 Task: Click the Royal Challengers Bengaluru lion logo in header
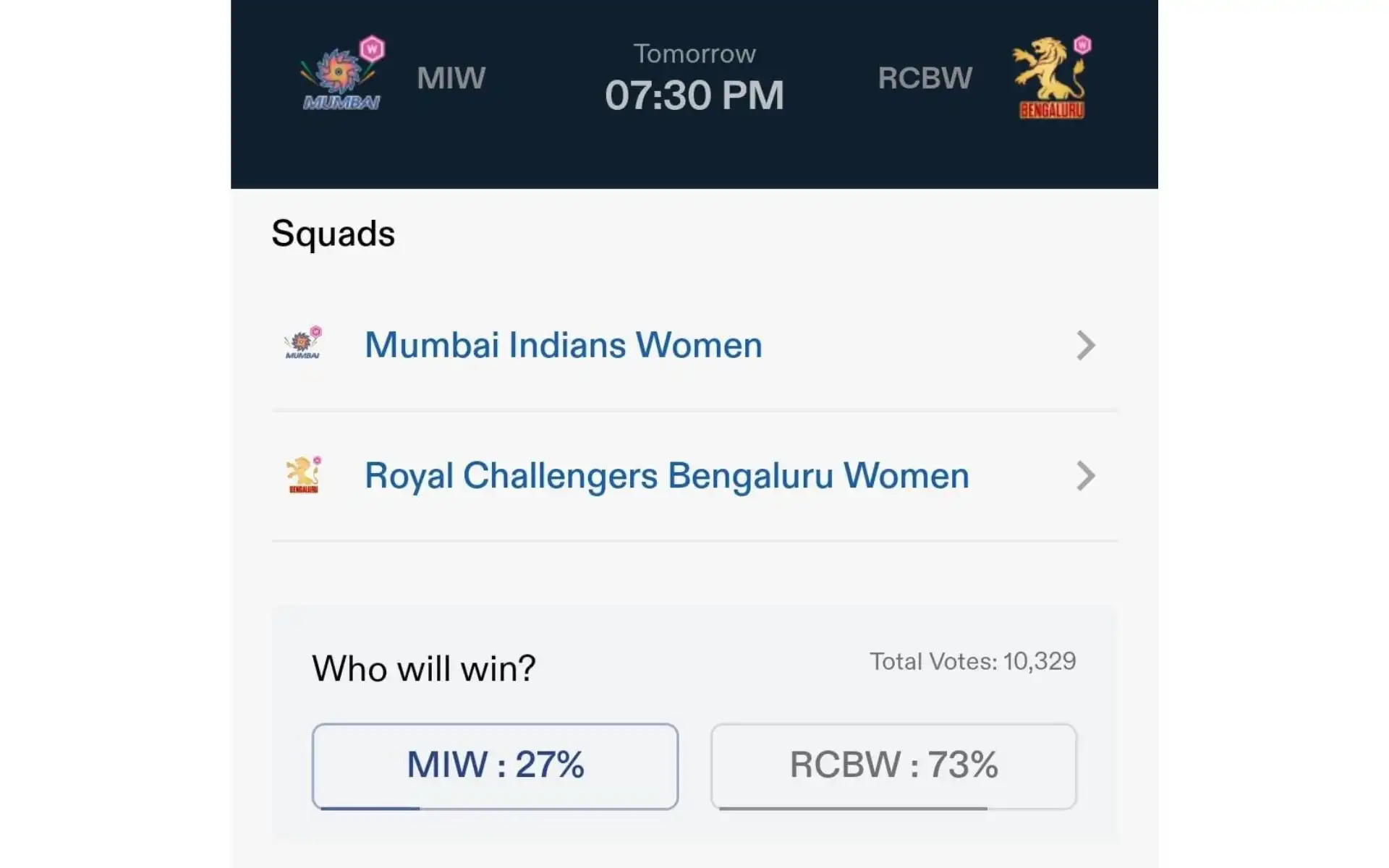coord(1051,77)
